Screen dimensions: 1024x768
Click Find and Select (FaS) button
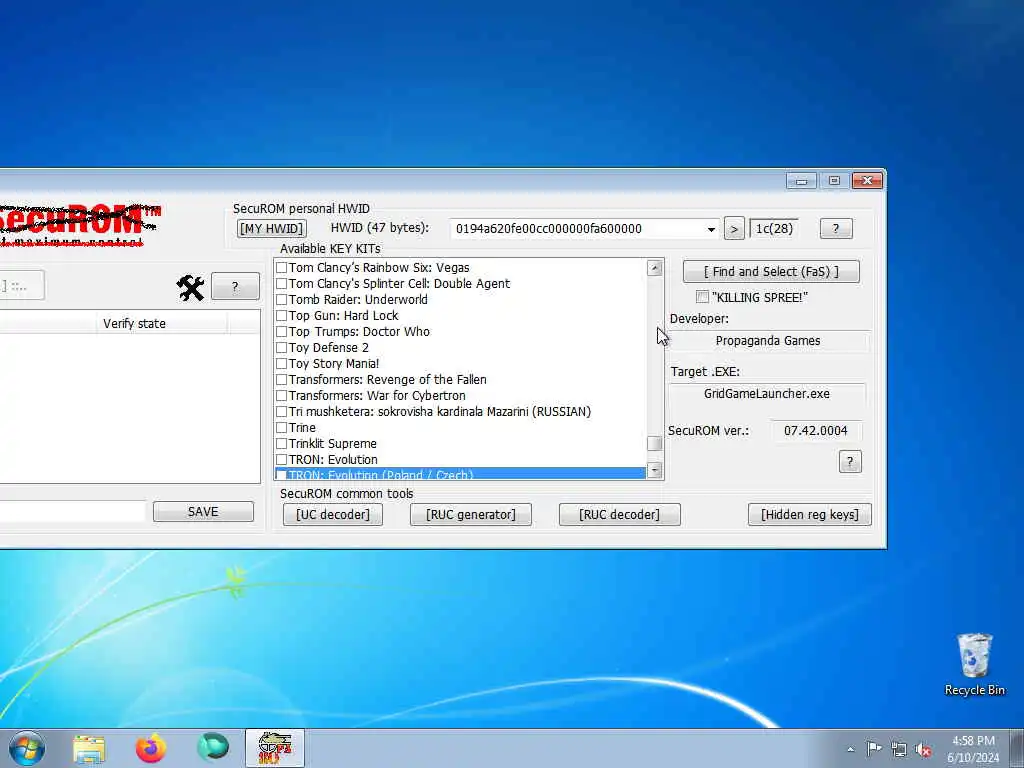[771, 272]
